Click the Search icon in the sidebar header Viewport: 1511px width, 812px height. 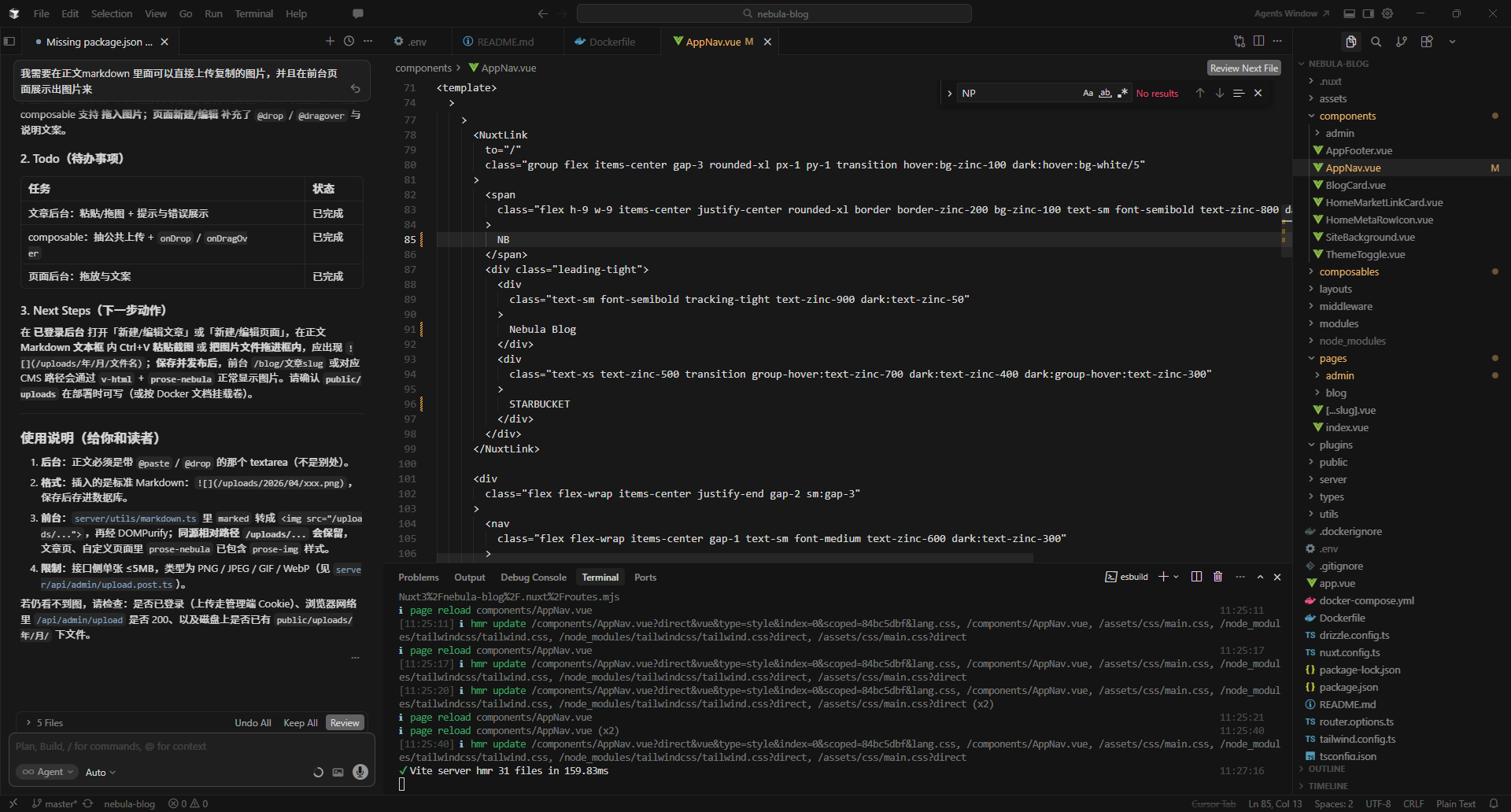(x=1376, y=42)
